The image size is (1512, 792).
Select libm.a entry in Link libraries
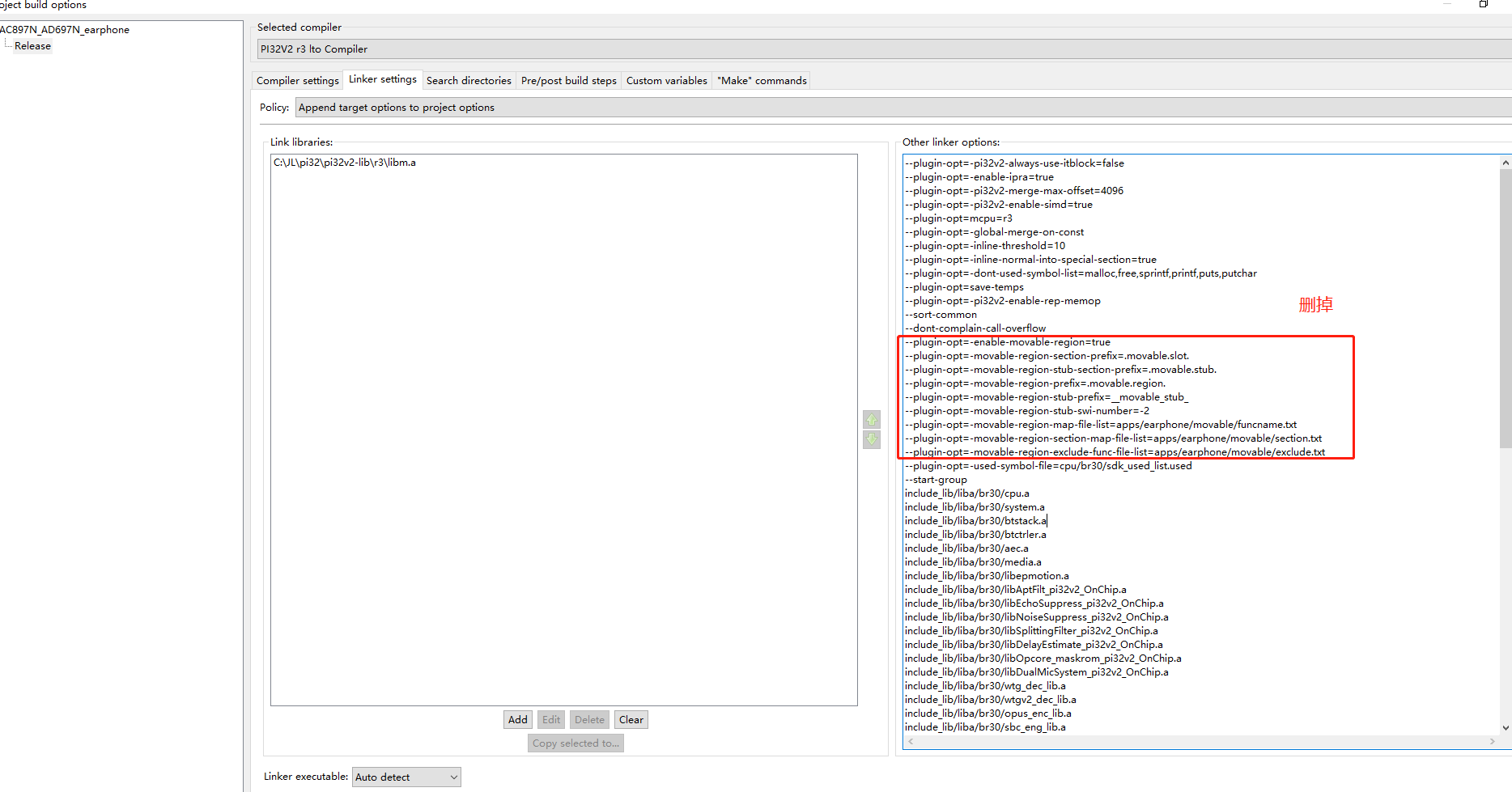pyautogui.click(x=345, y=163)
